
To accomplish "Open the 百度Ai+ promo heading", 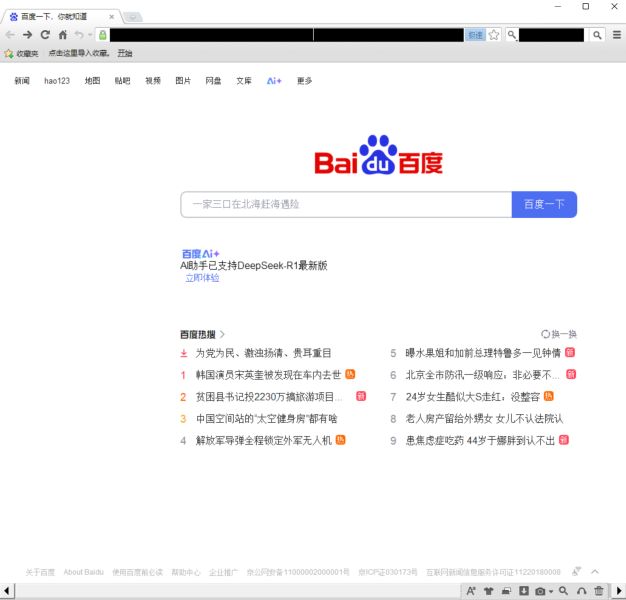I will (x=200, y=254).
